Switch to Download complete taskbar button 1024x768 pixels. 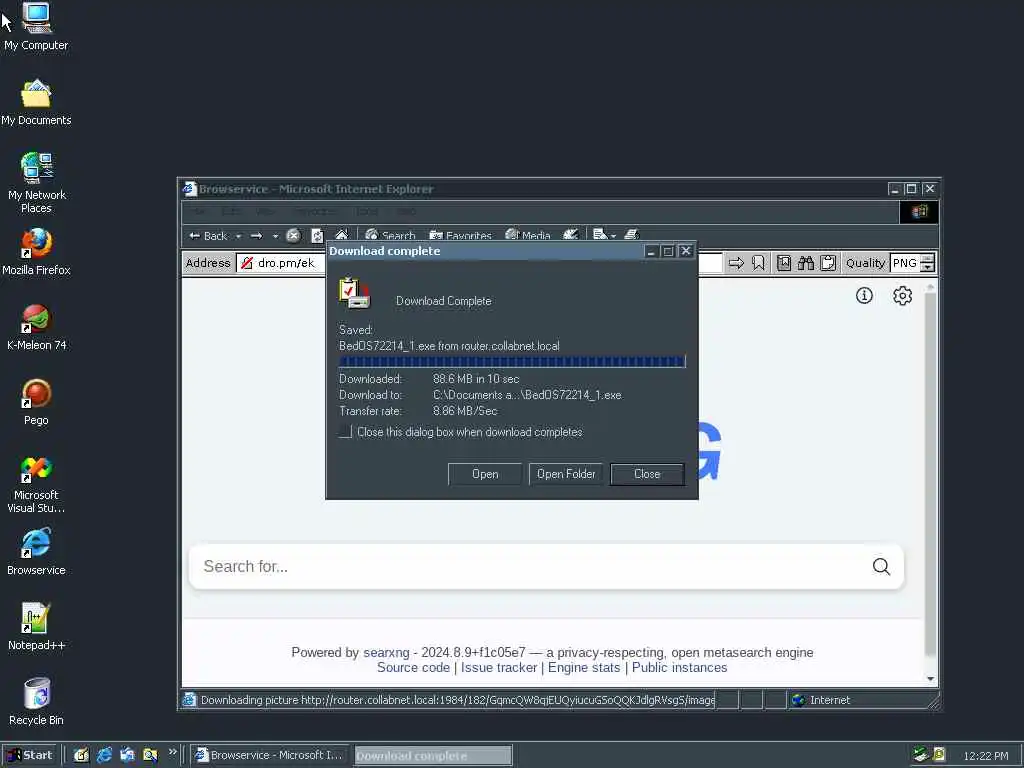point(432,756)
